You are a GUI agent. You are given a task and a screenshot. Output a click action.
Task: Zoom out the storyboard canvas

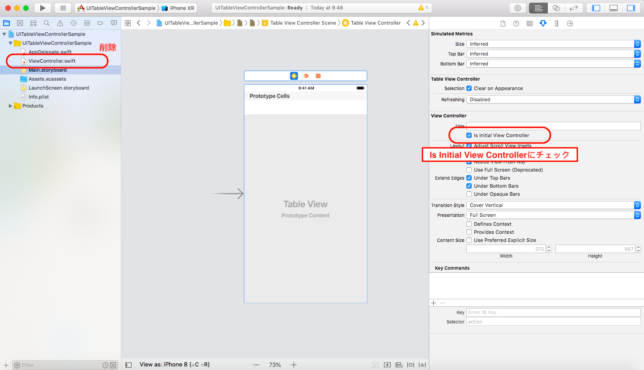point(256,365)
